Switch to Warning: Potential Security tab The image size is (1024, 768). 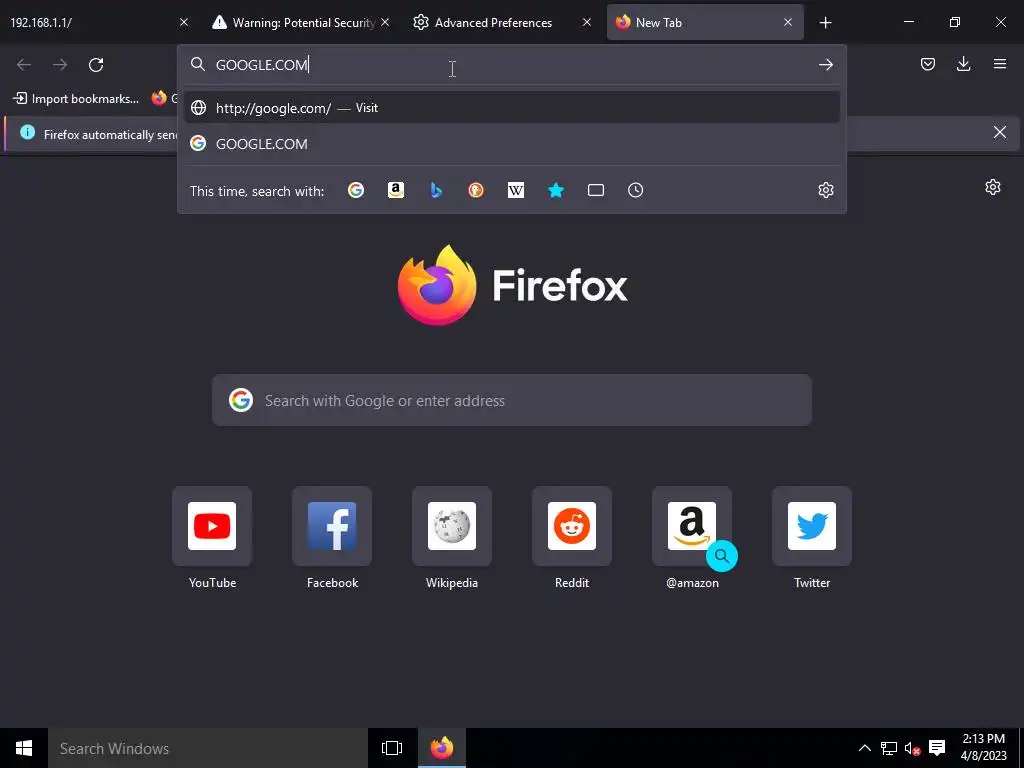tap(302, 22)
